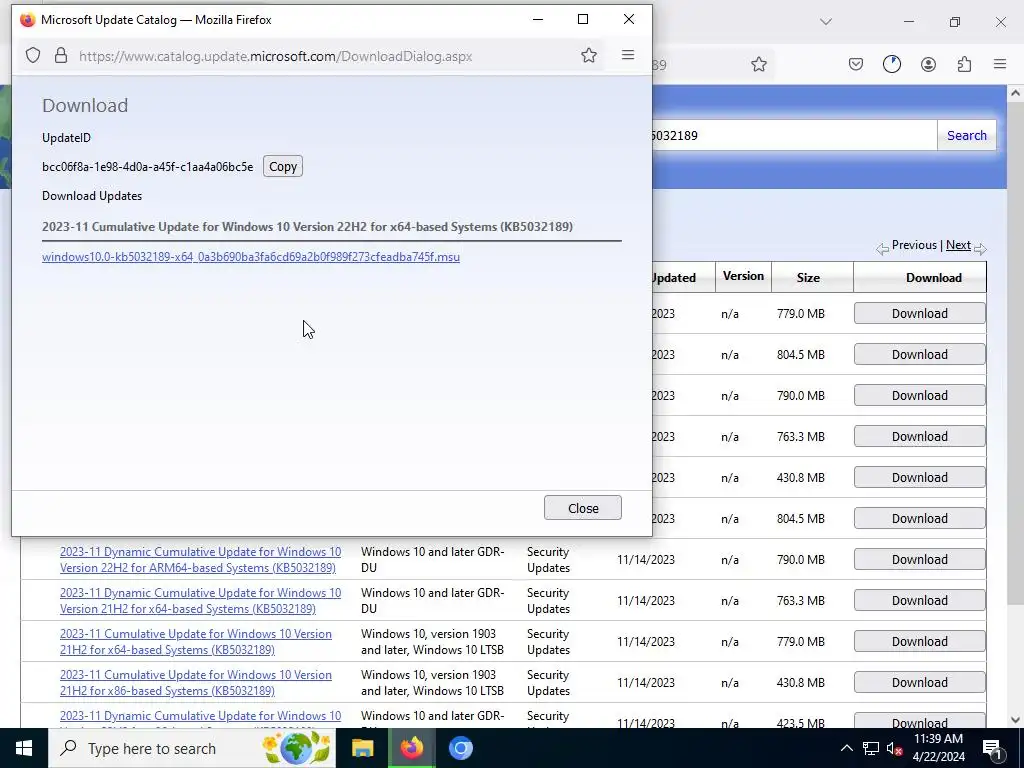Viewport: 1024px width, 768px height.
Task: Click the catalog search text field
Action: [794, 135]
